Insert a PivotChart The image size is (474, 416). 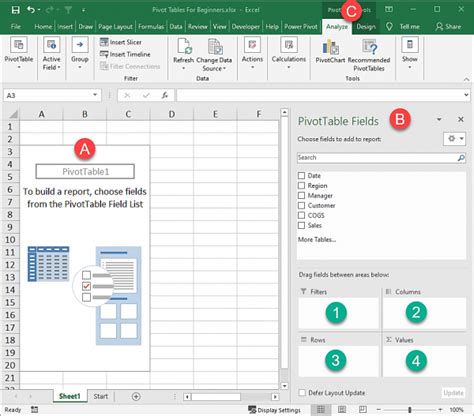(x=330, y=51)
